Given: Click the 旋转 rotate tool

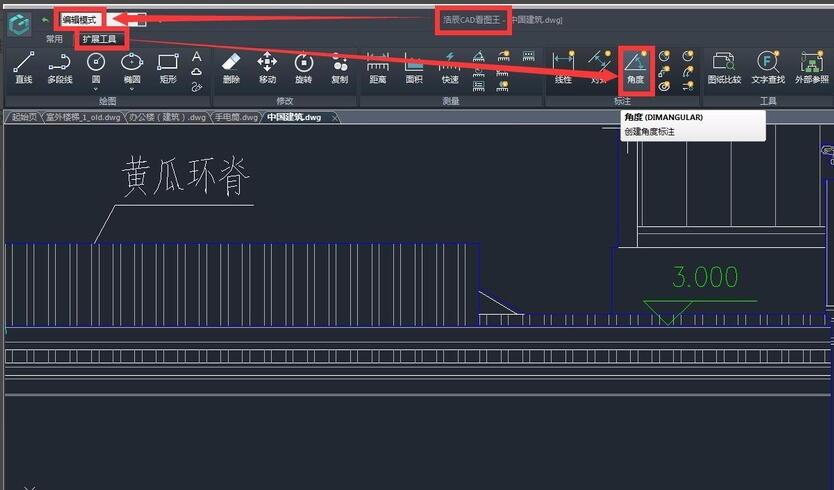Looking at the screenshot, I should 303,67.
